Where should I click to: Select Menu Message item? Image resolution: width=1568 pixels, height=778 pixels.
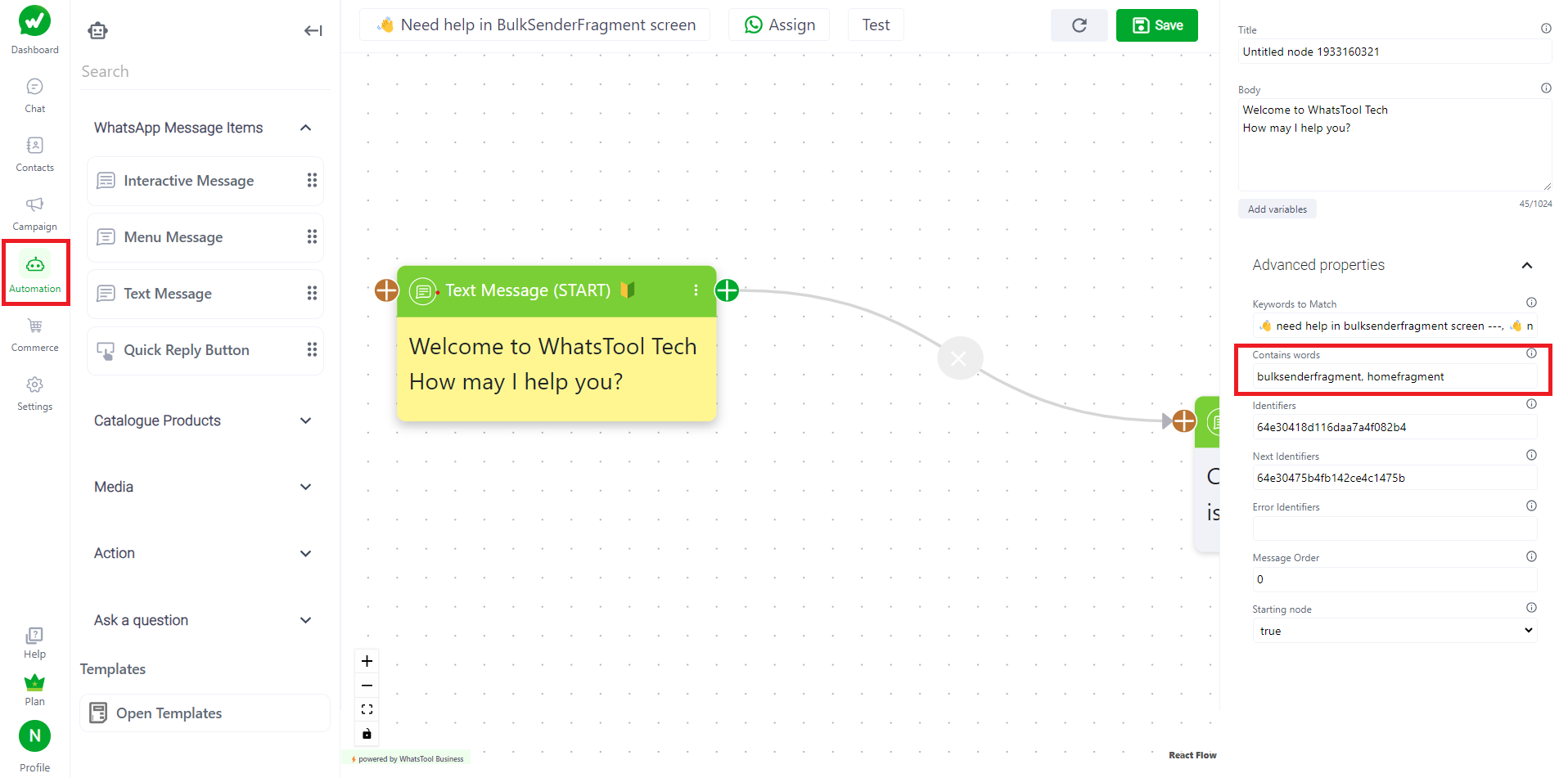coord(205,237)
